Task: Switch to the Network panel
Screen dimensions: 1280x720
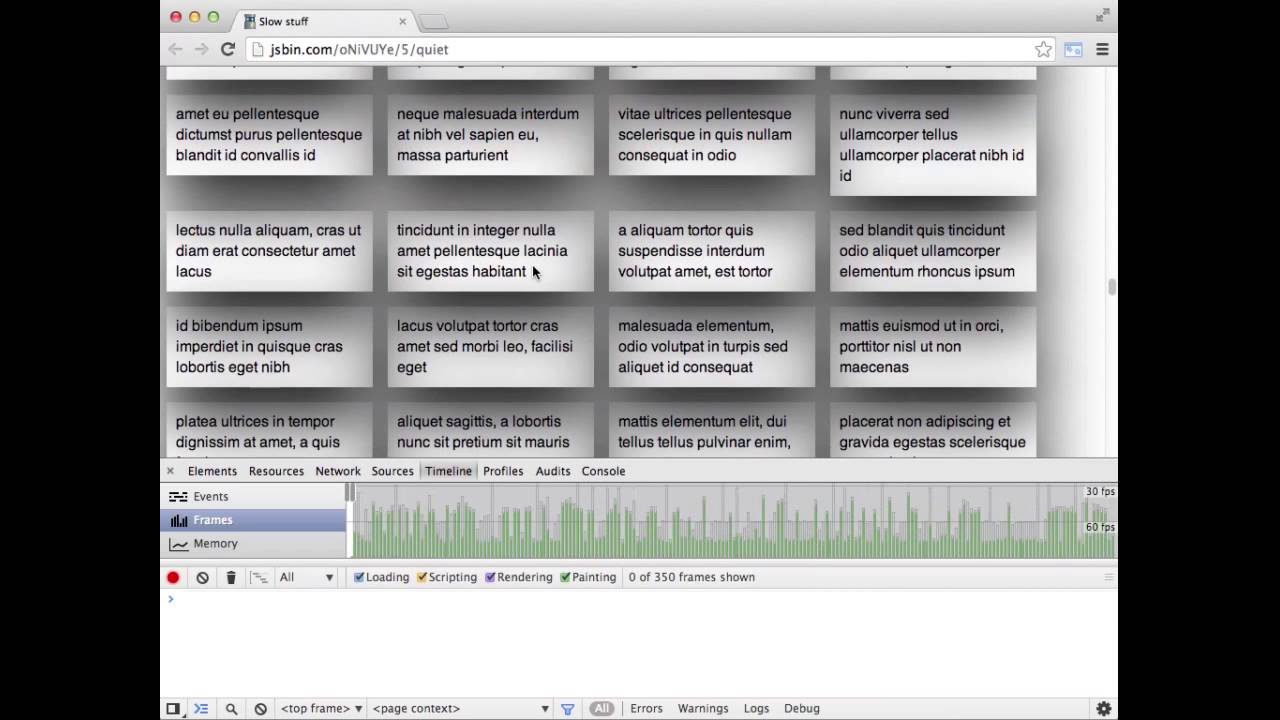Action: [x=338, y=471]
